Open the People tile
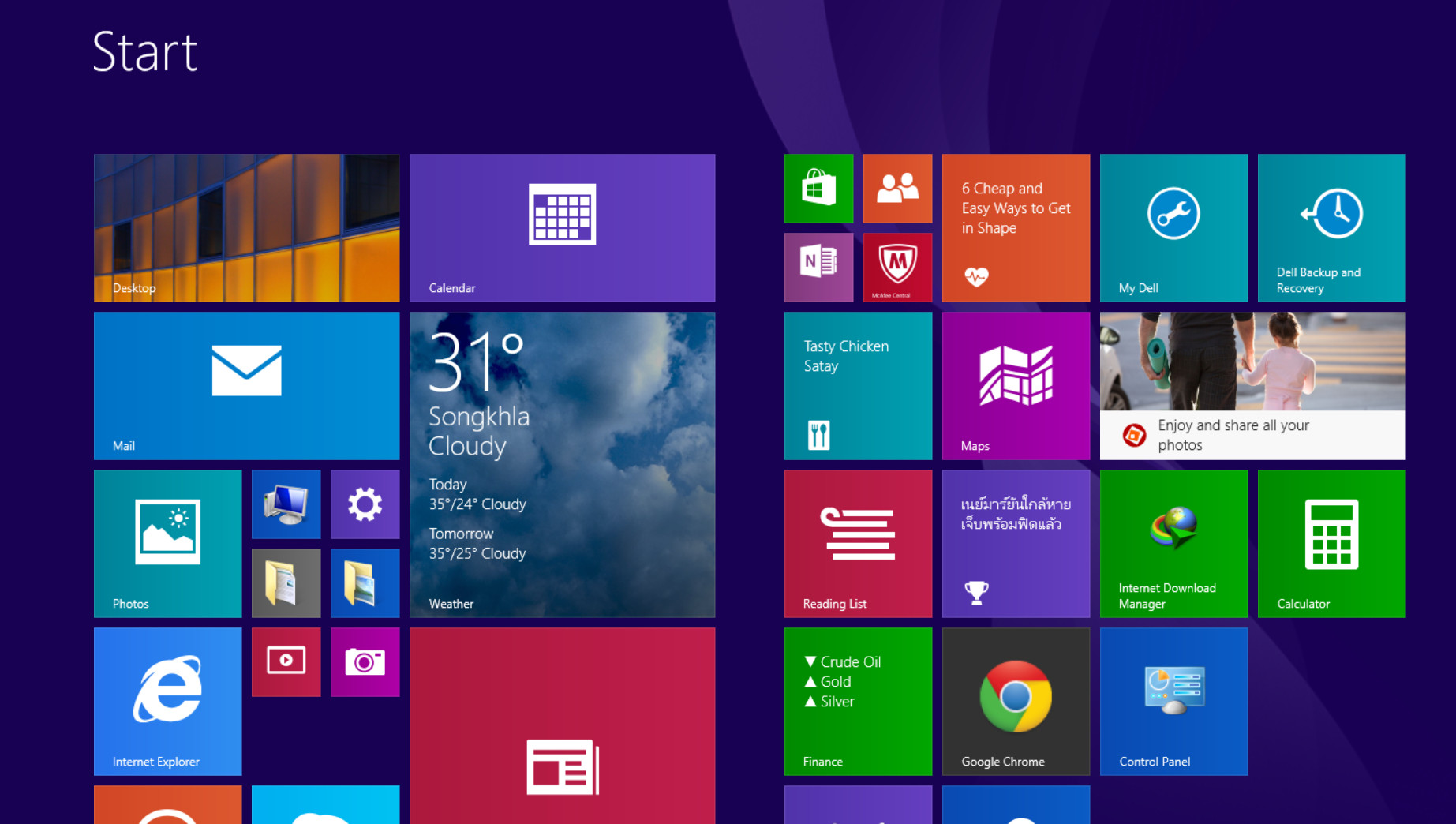The image size is (1456, 824). tap(897, 188)
